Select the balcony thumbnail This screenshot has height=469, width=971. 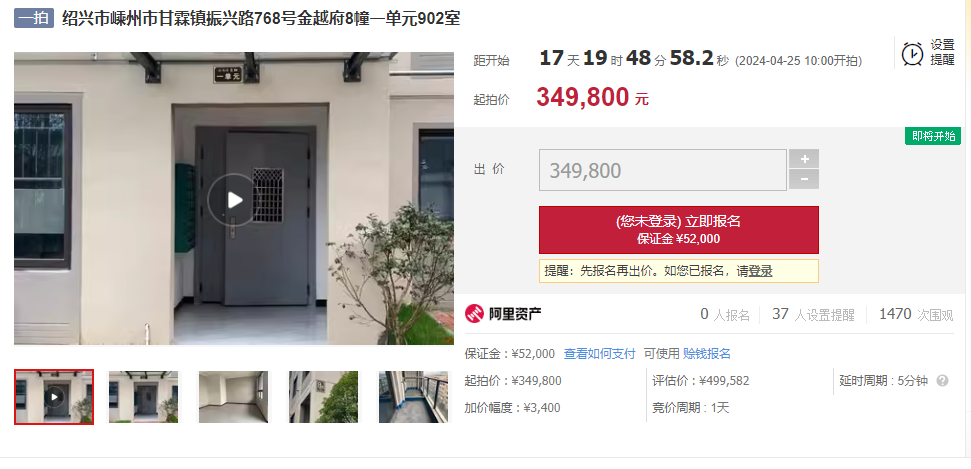(413, 397)
